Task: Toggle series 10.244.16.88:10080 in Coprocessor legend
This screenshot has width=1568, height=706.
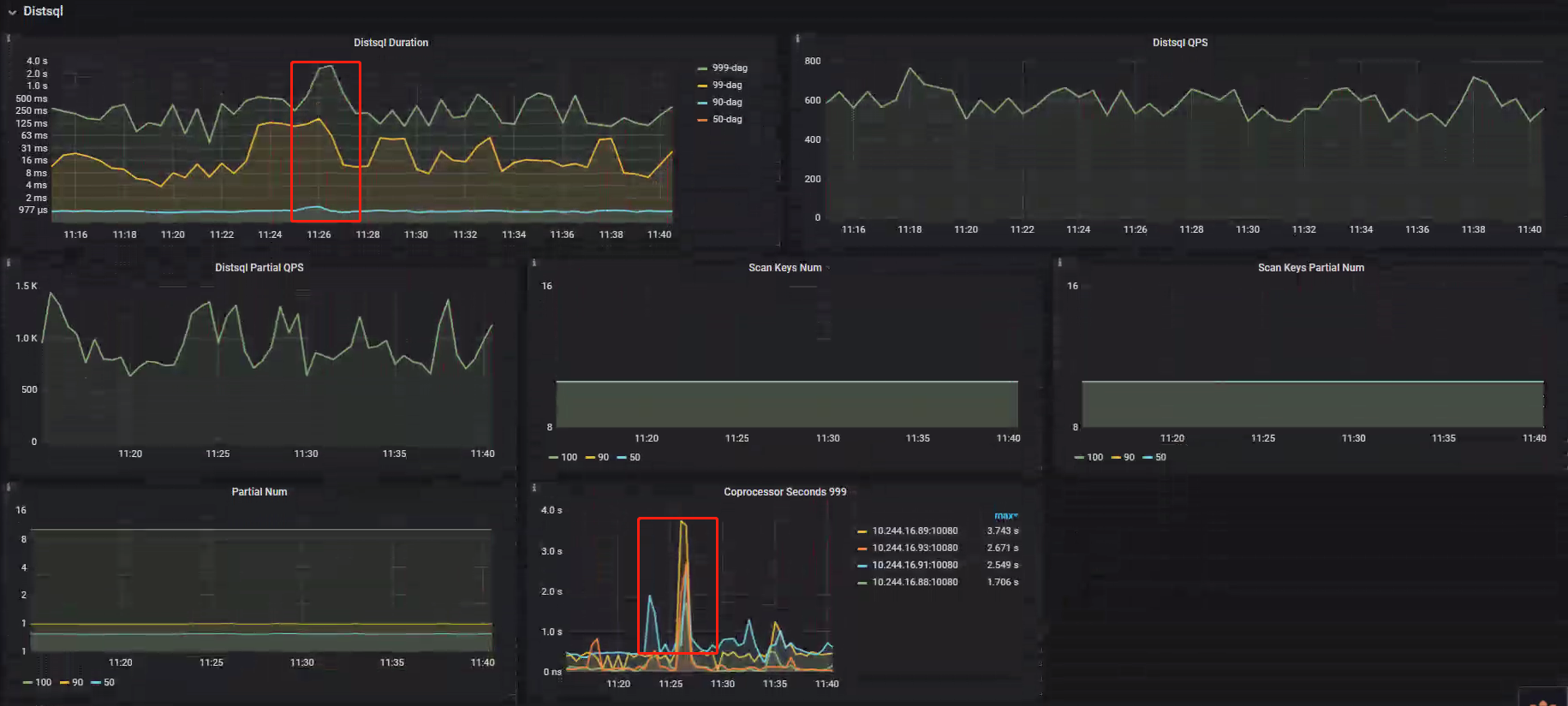Action: point(915,582)
